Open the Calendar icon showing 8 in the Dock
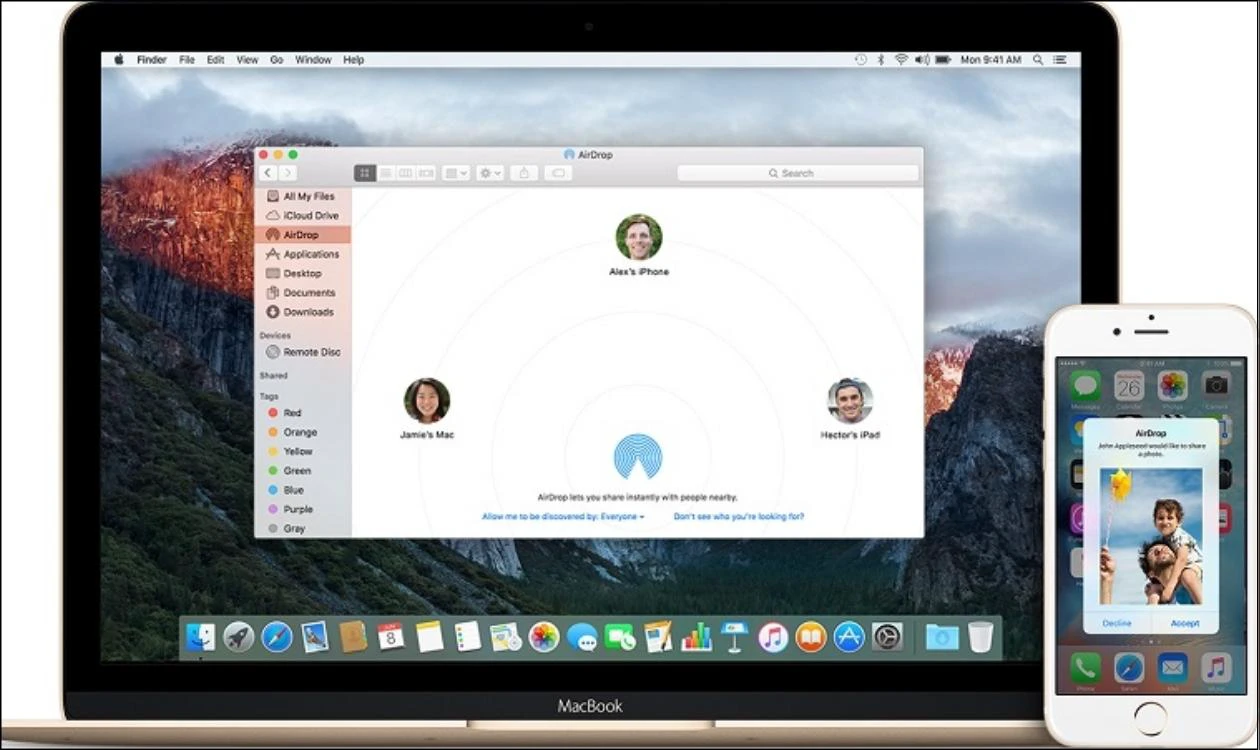This screenshot has height=750, width=1260. point(391,636)
